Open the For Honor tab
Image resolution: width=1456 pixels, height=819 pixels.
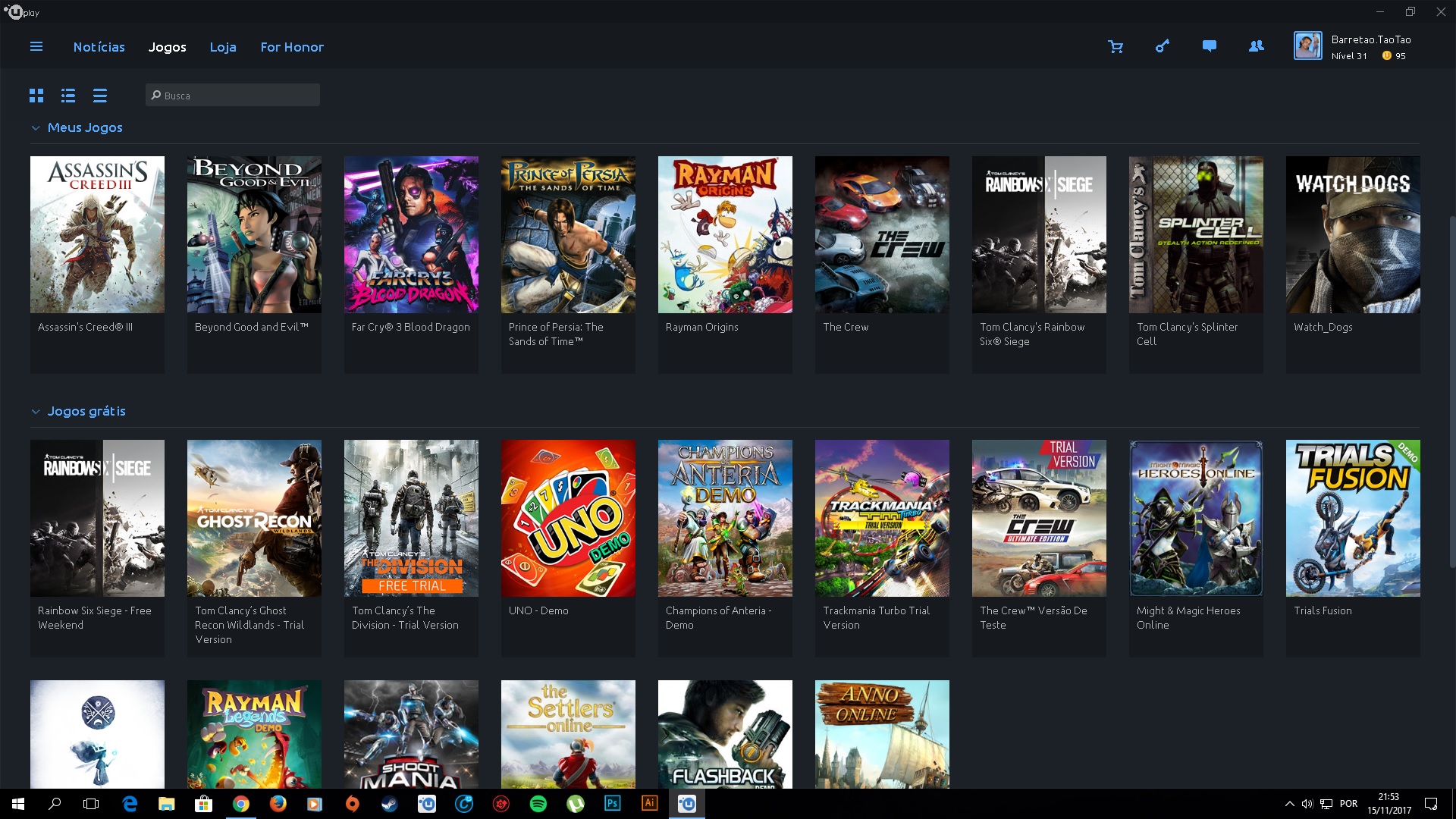(292, 47)
